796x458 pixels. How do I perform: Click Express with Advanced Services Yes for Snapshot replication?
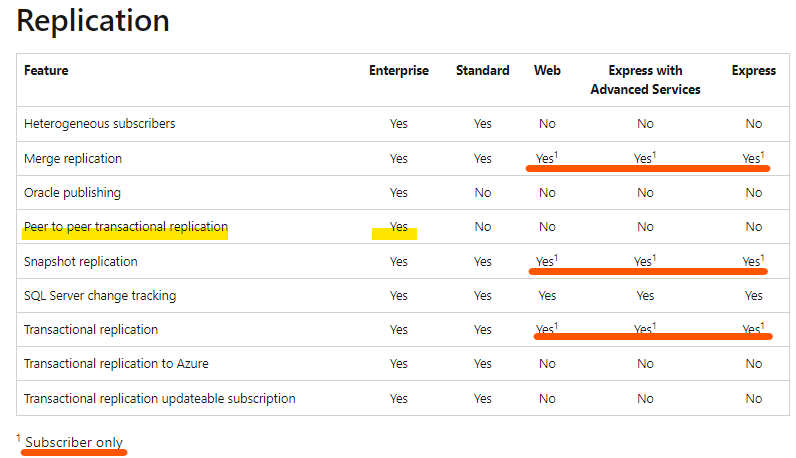[645, 260]
